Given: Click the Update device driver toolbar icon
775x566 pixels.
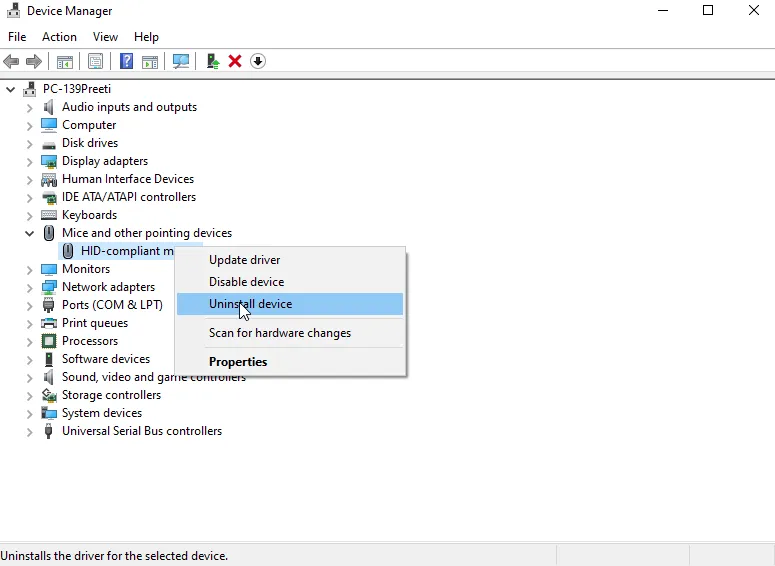Looking at the screenshot, I should [213, 61].
